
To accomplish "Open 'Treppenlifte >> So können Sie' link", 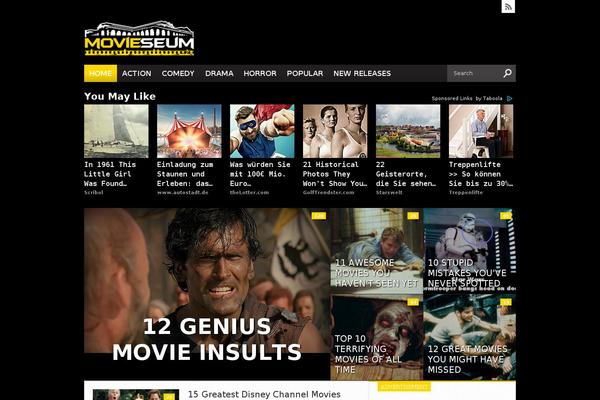I will point(481,174).
